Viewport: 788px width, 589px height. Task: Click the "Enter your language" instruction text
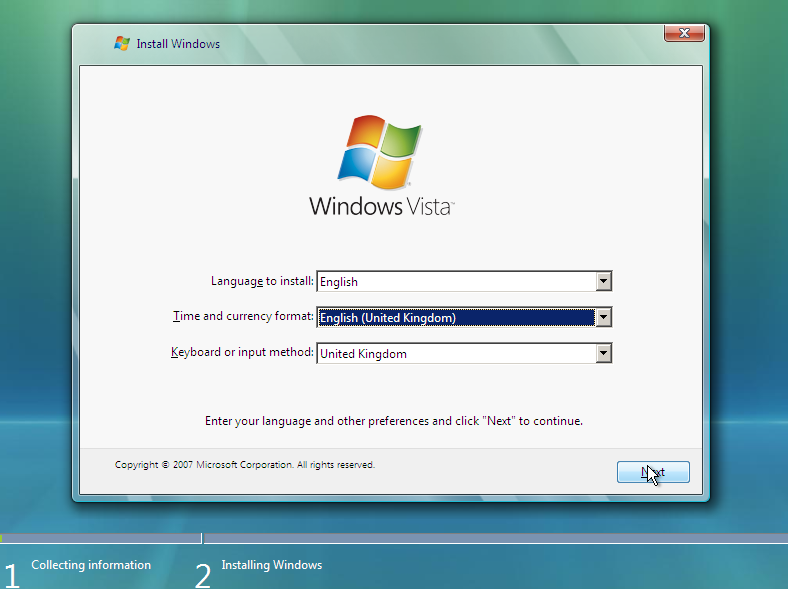point(393,421)
